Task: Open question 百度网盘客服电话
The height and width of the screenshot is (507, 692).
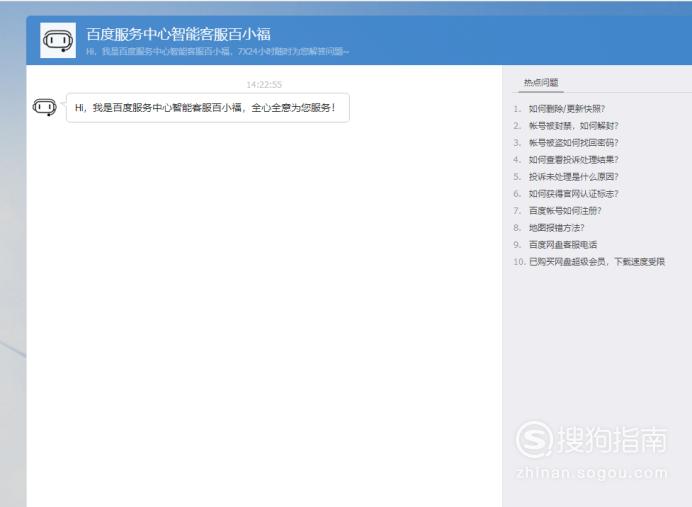Action: click(x=563, y=245)
